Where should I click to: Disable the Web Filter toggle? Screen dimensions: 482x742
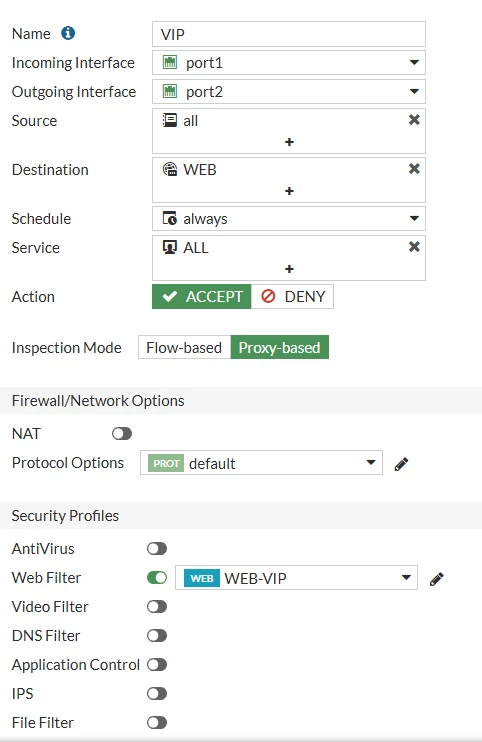(157, 577)
